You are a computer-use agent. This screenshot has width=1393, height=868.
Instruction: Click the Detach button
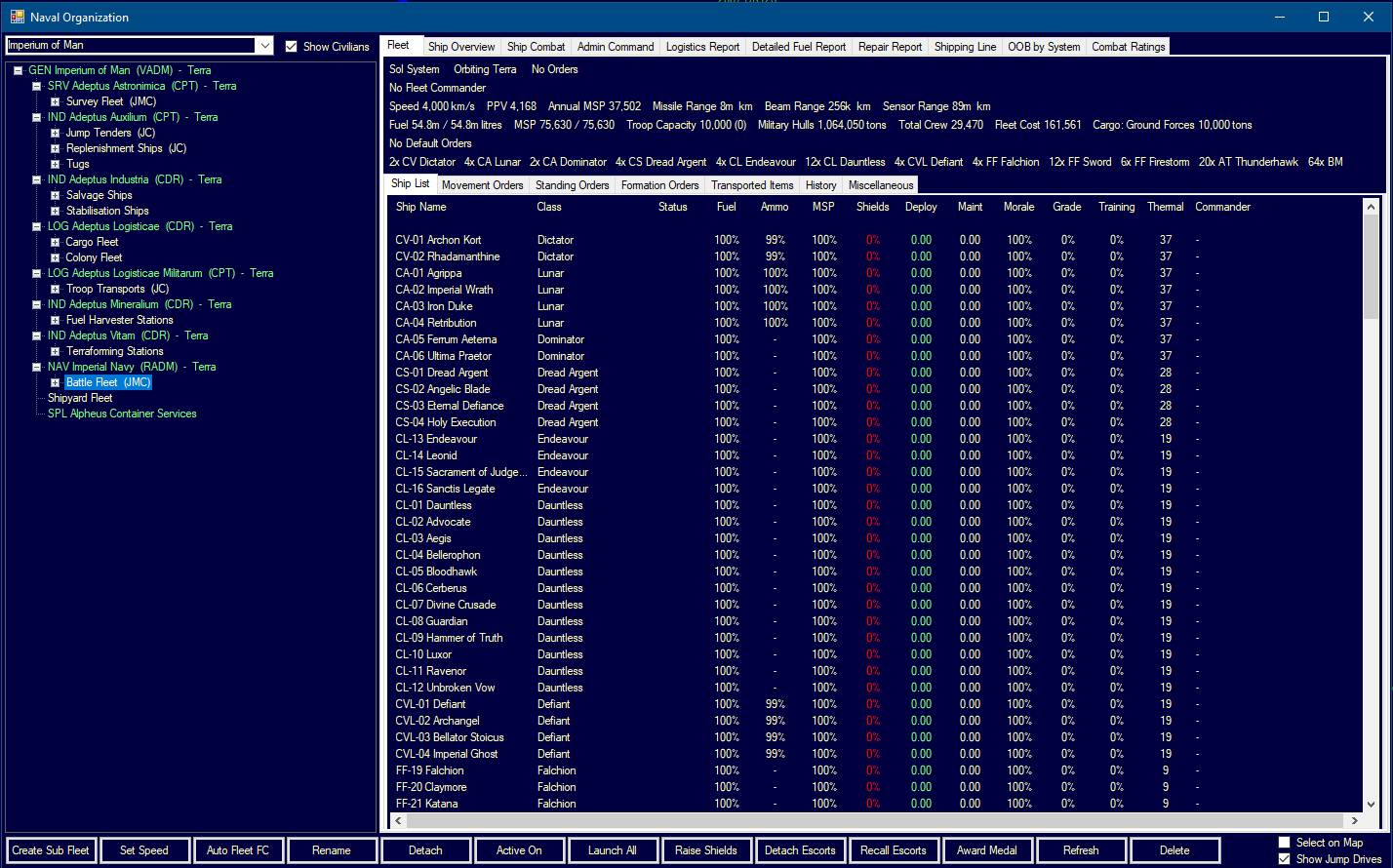click(x=425, y=850)
